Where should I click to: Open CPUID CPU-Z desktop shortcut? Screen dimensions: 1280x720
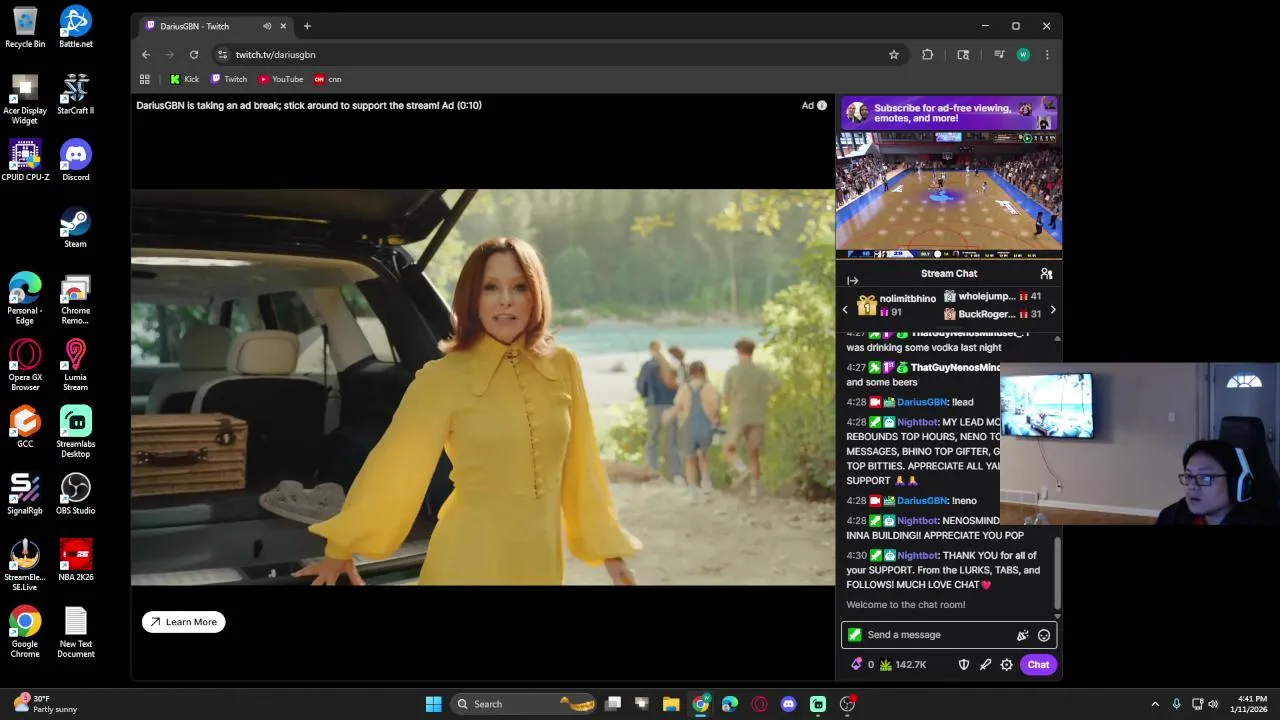[x=25, y=160]
